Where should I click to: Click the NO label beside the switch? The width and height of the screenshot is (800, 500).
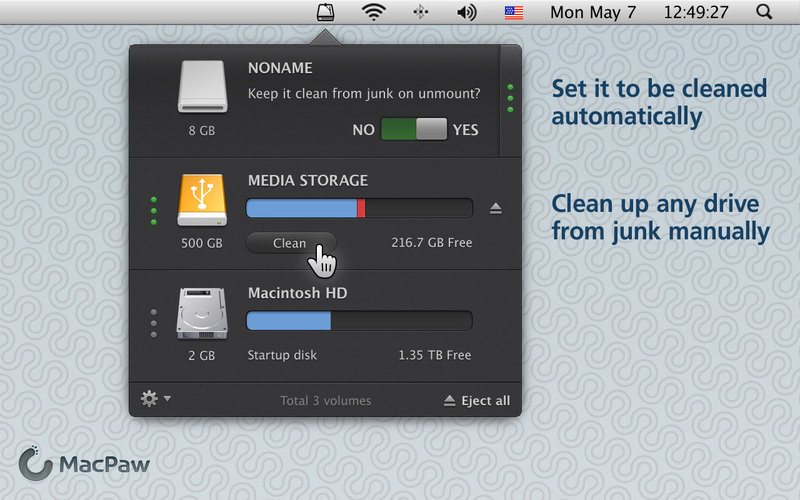pyautogui.click(x=363, y=130)
